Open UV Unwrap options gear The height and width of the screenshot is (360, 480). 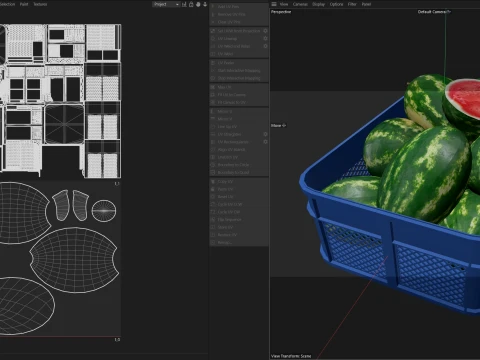265,38
